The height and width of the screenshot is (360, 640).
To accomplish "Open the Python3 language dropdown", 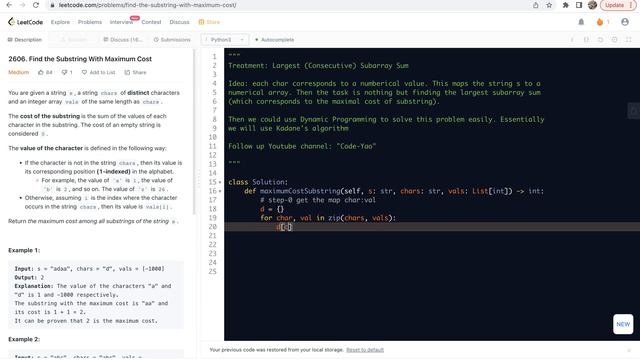I will (224, 40).
